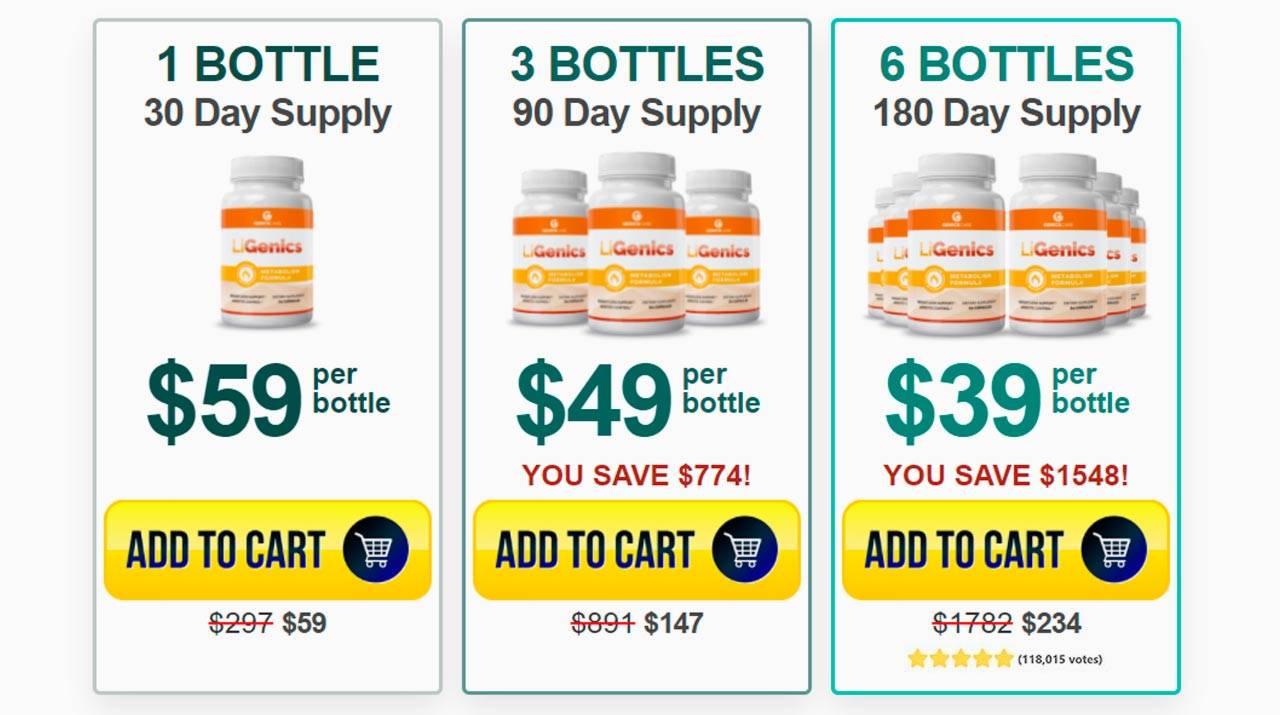Click the 118,015 votes label
This screenshot has width=1280, height=715.
click(x=1059, y=659)
